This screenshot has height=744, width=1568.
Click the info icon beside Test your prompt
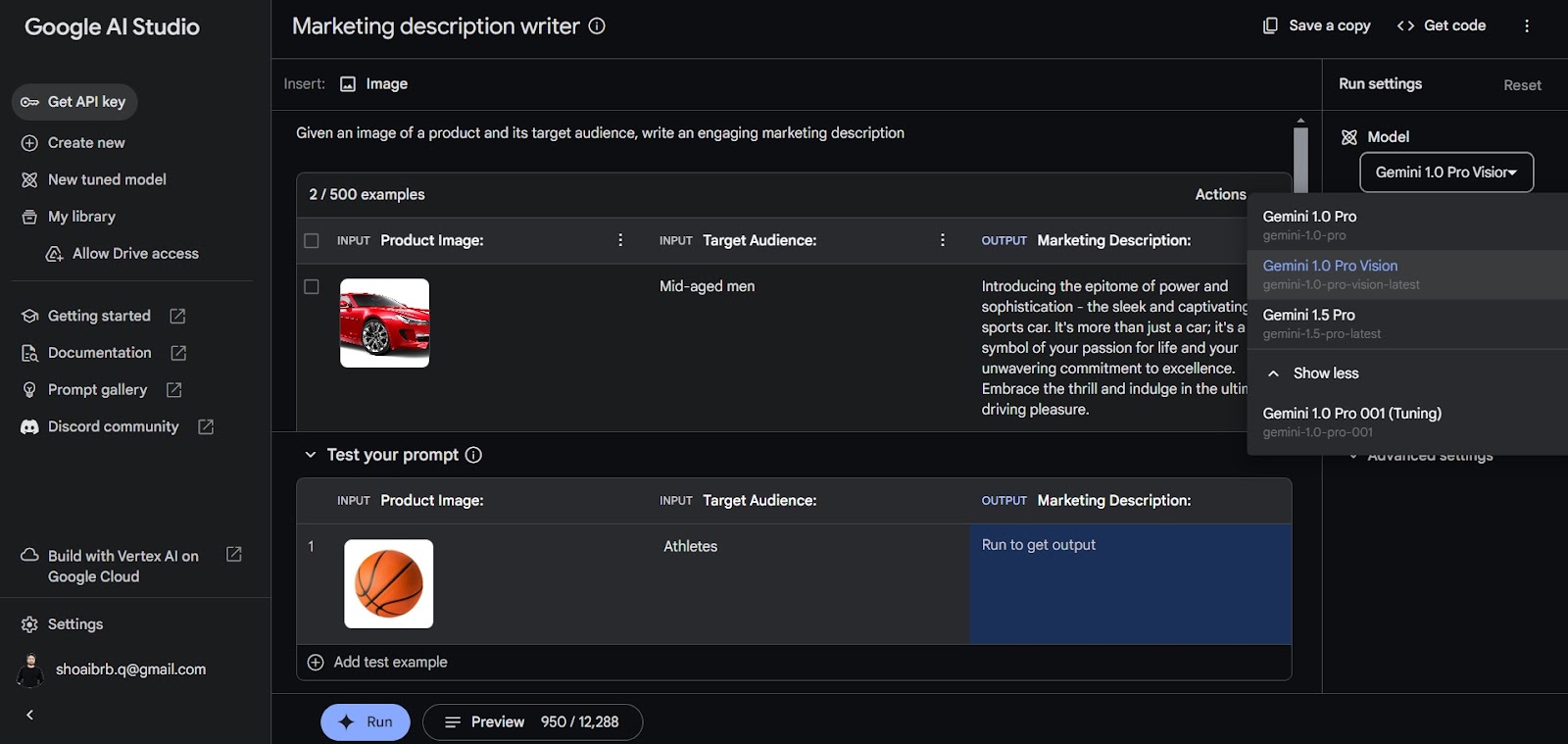tap(473, 455)
